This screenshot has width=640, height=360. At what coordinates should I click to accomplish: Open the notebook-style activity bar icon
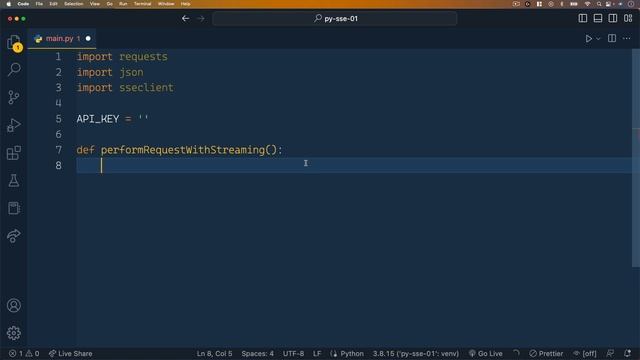coord(14,208)
